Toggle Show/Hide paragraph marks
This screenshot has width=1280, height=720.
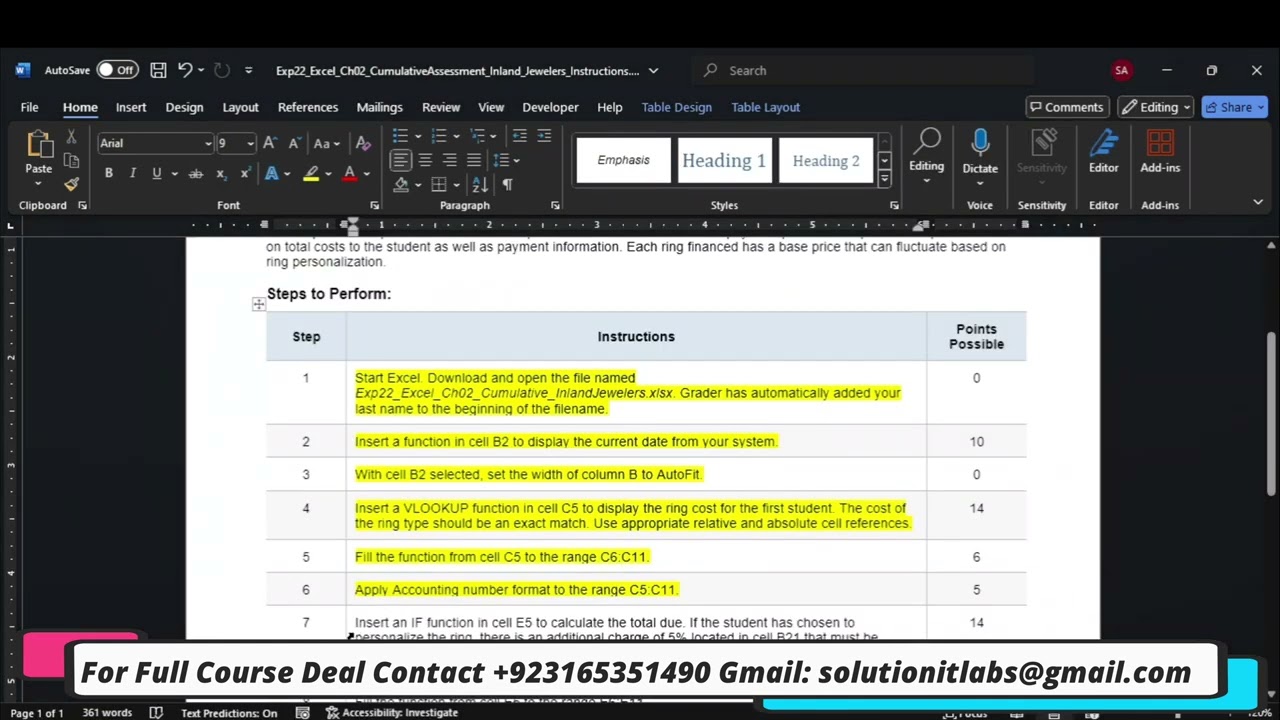coord(507,184)
